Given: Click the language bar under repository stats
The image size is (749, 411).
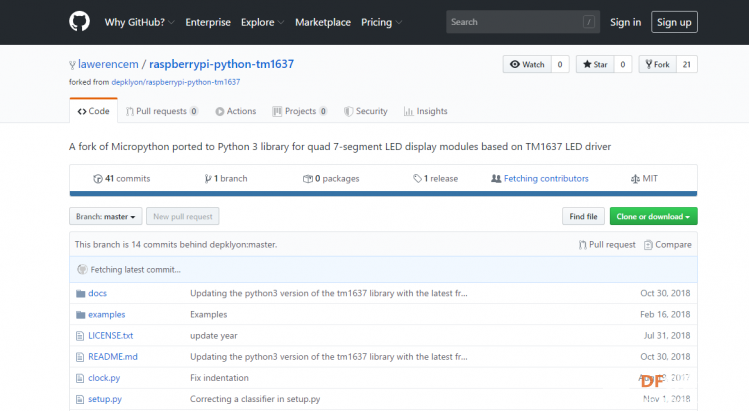Looking at the screenshot, I should click(x=383, y=194).
